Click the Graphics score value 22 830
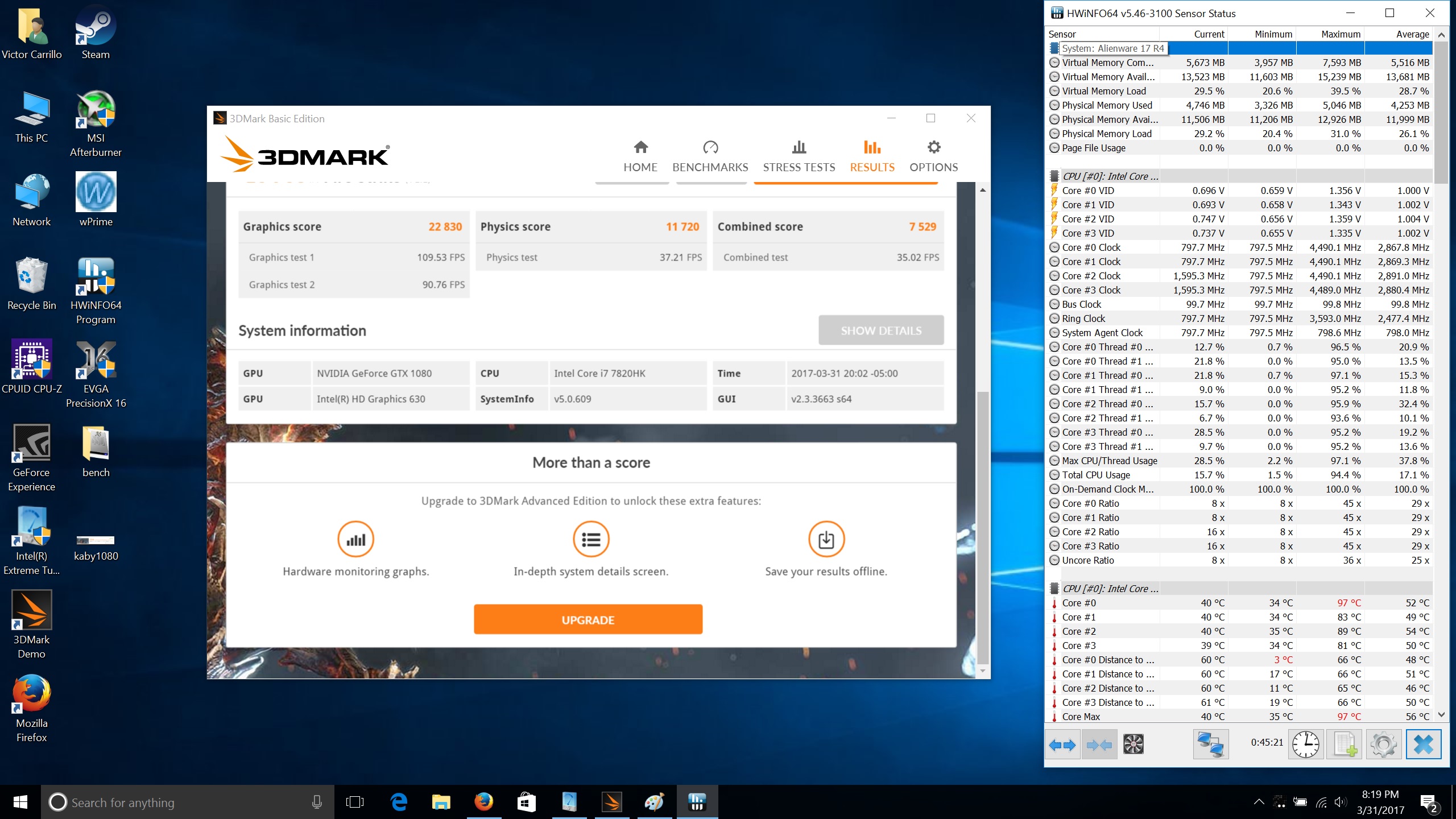The image size is (1456, 819). click(445, 226)
